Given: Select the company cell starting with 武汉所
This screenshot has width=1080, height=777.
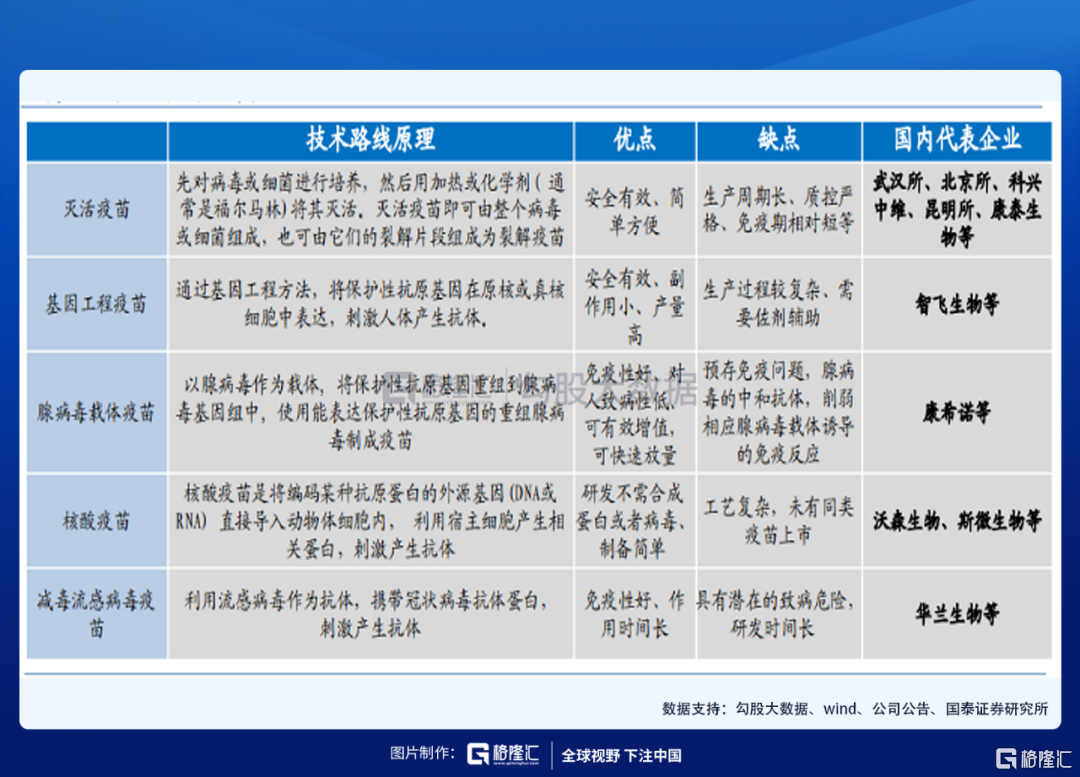Looking at the screenshot, I should (957, 210).
